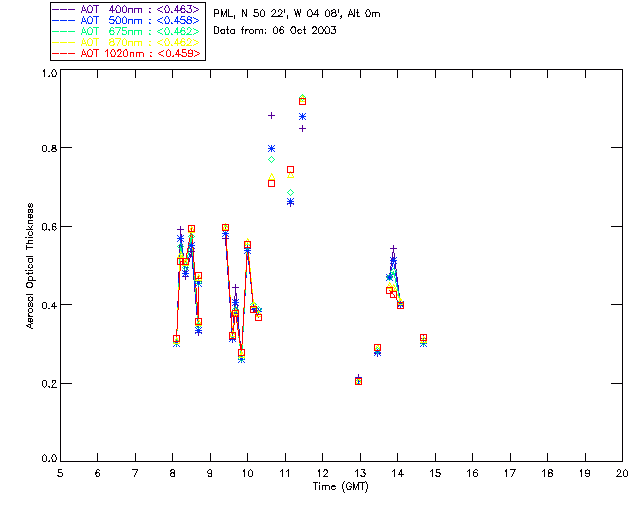Click the 0.0 y-axis tick label

click(x=49, y=459)
